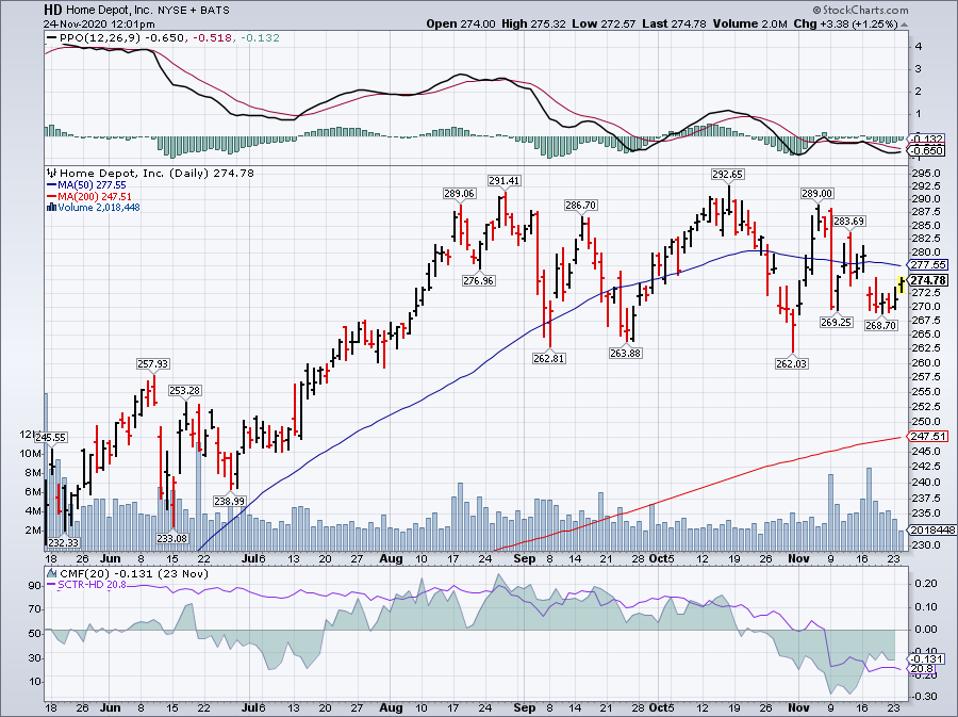Click the 262.81 trough price label
The height and width of the screenshot is (717, 958).
[x=549, y=358]
